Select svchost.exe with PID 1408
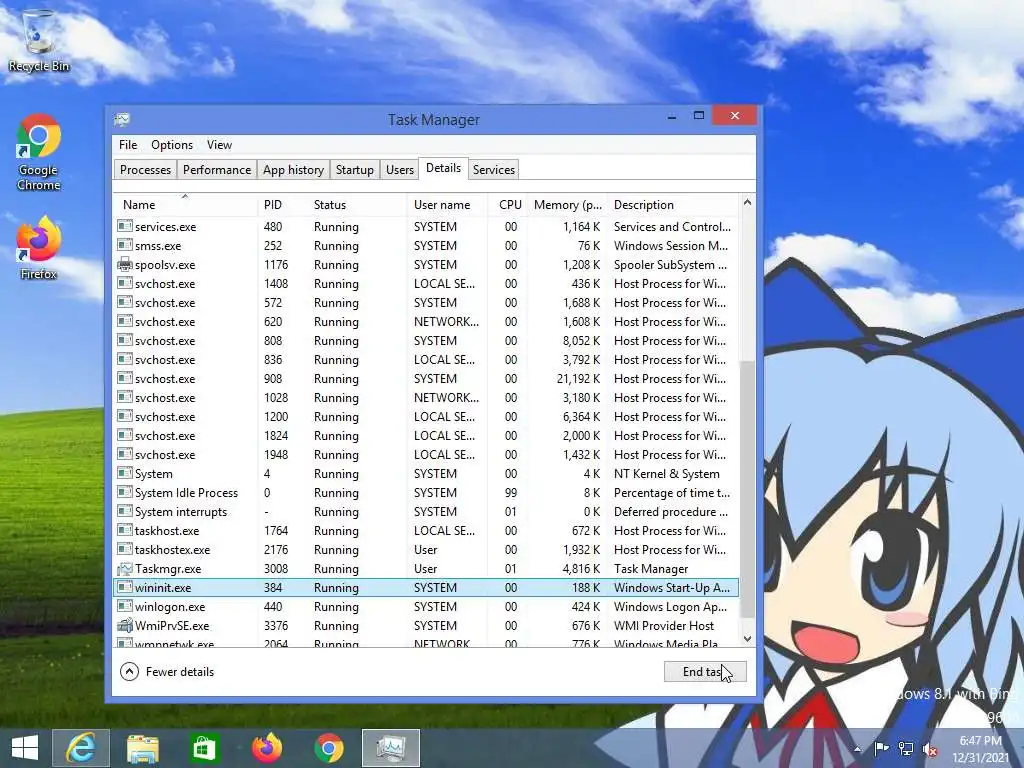The width and height of the screenshot is (1024, 768). coord(426,283)
